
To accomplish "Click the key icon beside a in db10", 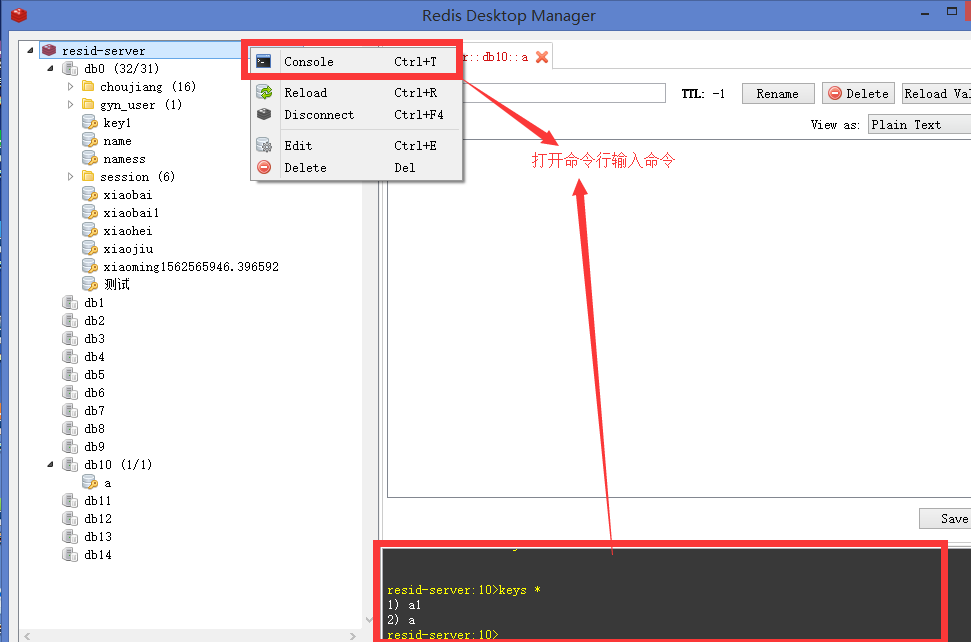I will tap(90, 482).
